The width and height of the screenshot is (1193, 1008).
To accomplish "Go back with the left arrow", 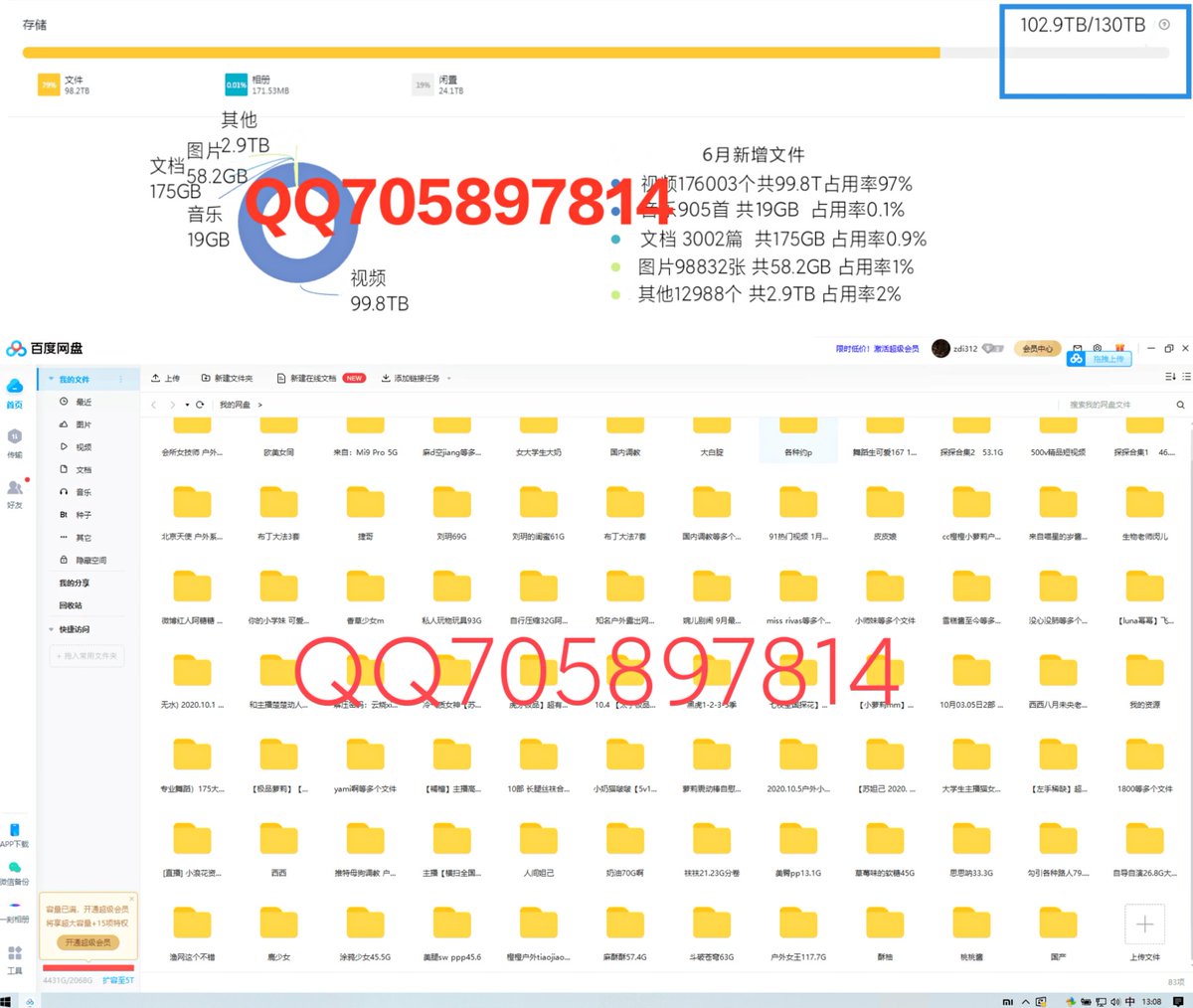I will click(154, 406).
